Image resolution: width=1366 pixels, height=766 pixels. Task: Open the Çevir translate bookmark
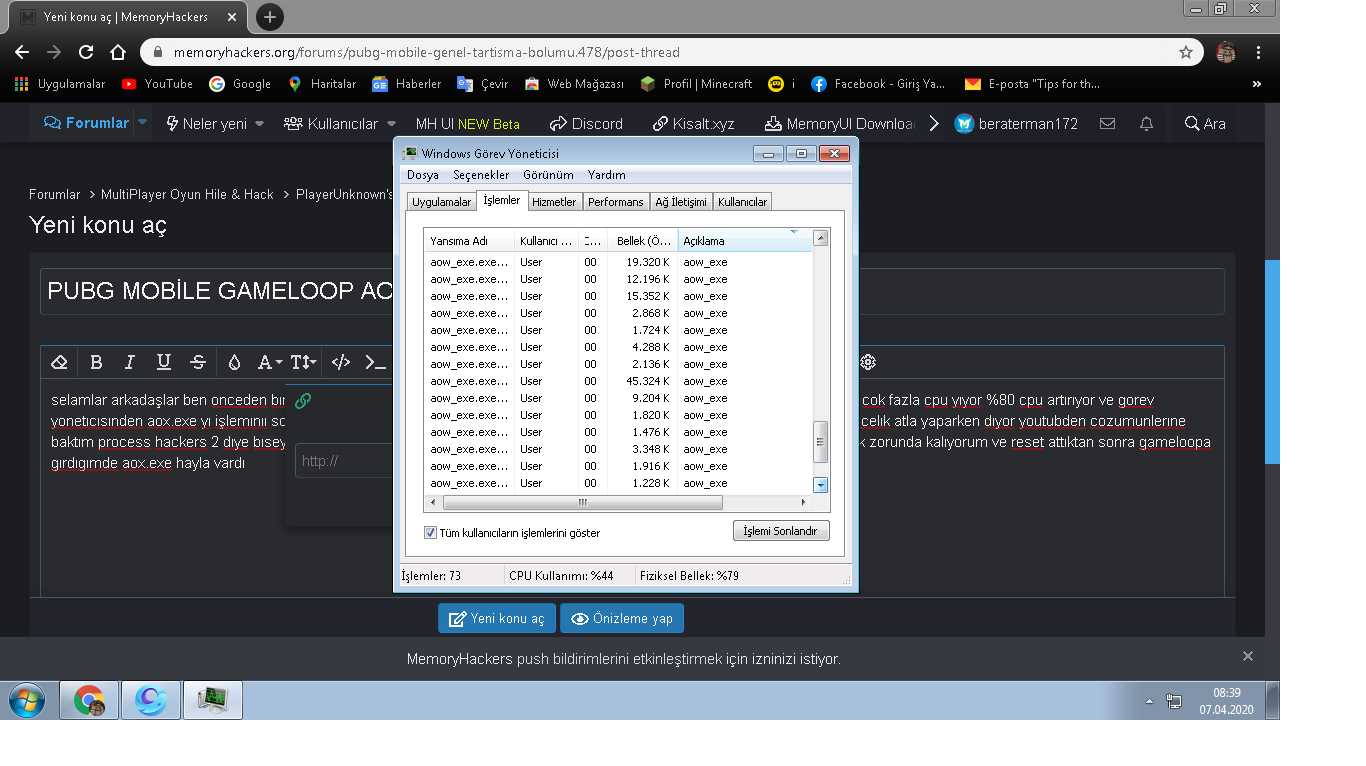pyautogui.click(x=483, y=84)
